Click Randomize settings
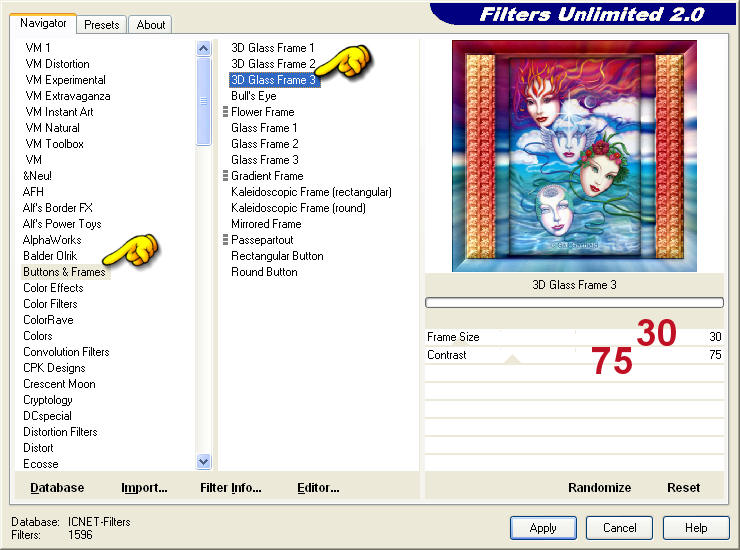Screen dimensions: 740x550 [x=599, y=488]
